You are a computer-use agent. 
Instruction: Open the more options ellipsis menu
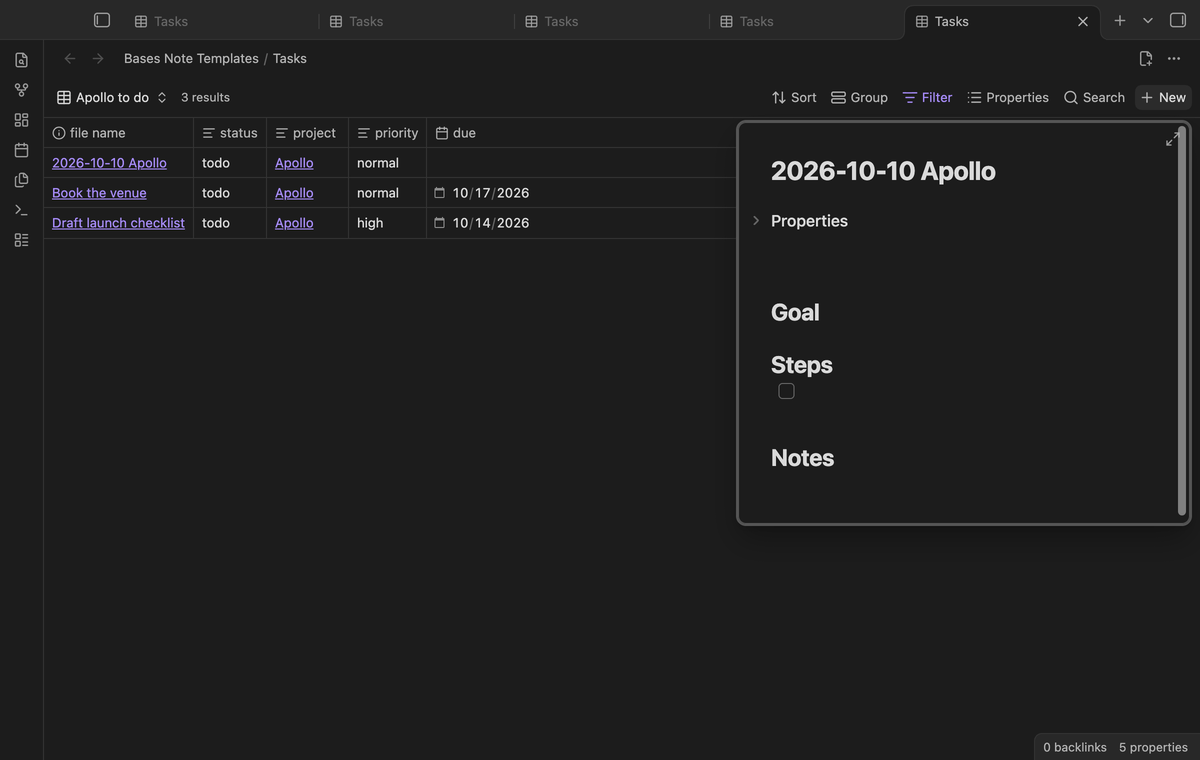pyautogui.click(x=1174, y=59)
